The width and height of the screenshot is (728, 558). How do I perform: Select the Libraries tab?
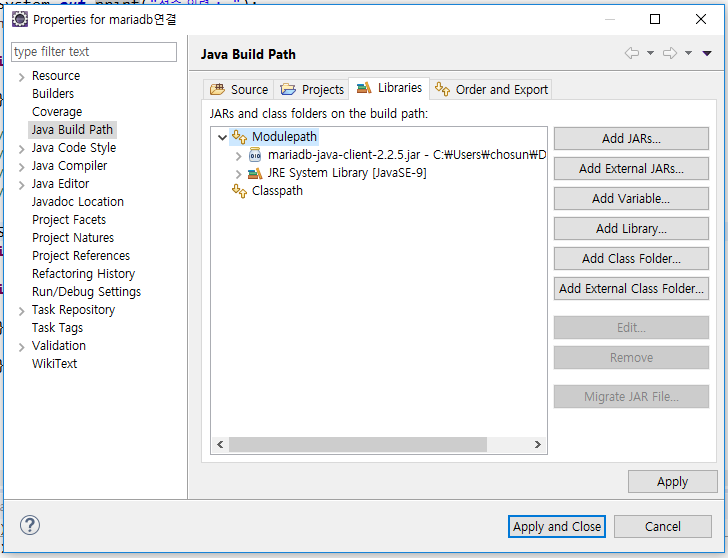point(389,88)
